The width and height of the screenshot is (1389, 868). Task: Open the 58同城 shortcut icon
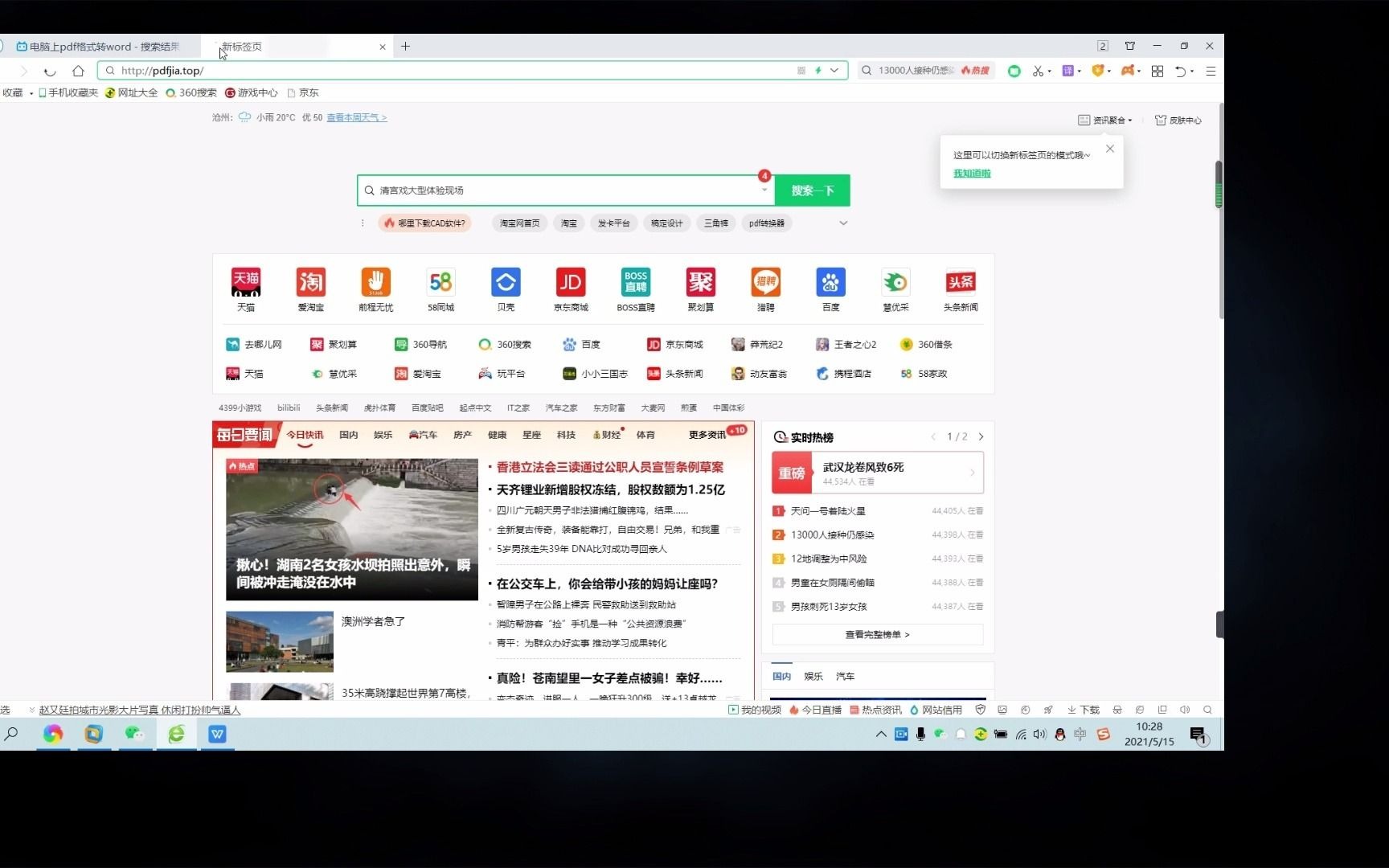(440, 283)
